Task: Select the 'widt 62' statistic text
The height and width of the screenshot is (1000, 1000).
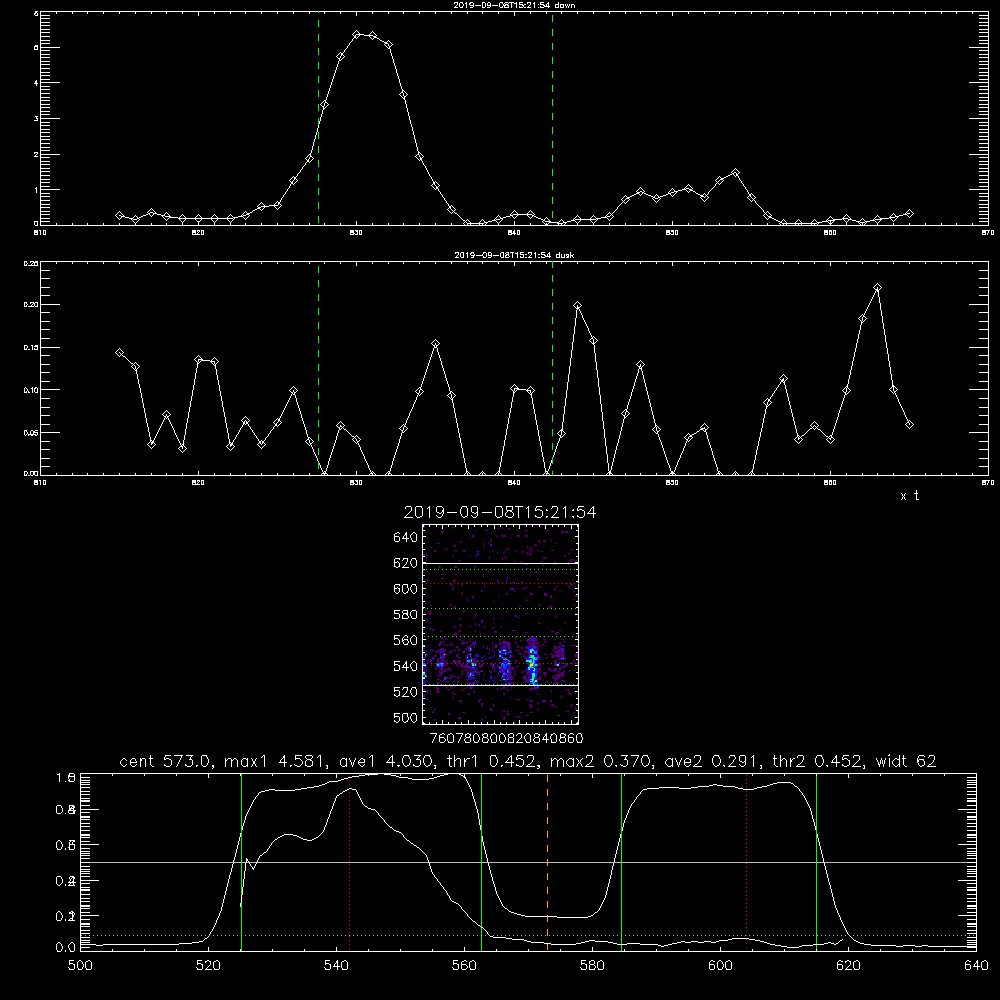Action: [x=906, y=761]
